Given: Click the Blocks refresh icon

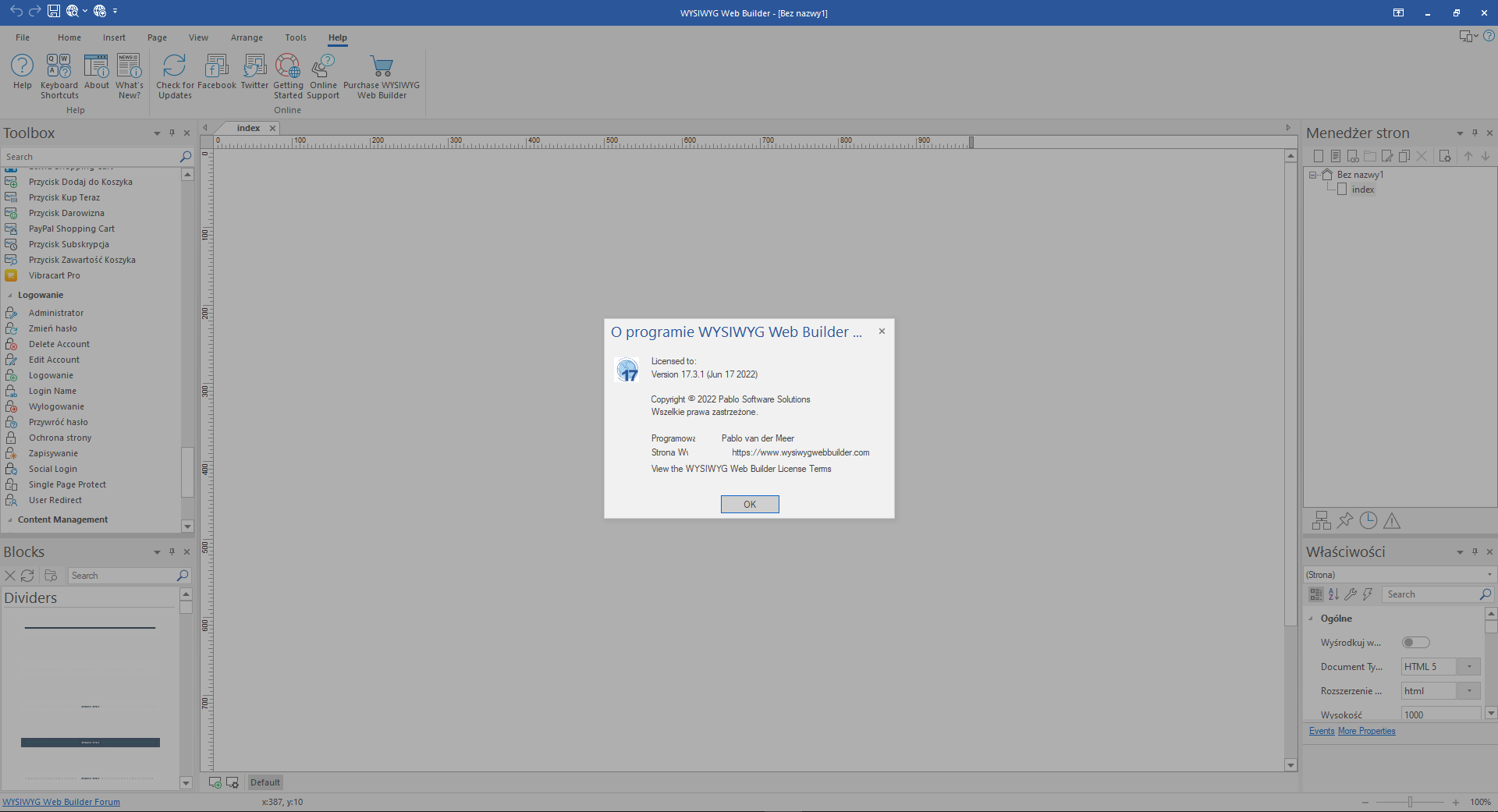Looking at the screenshot, I should tap(27, 576).
